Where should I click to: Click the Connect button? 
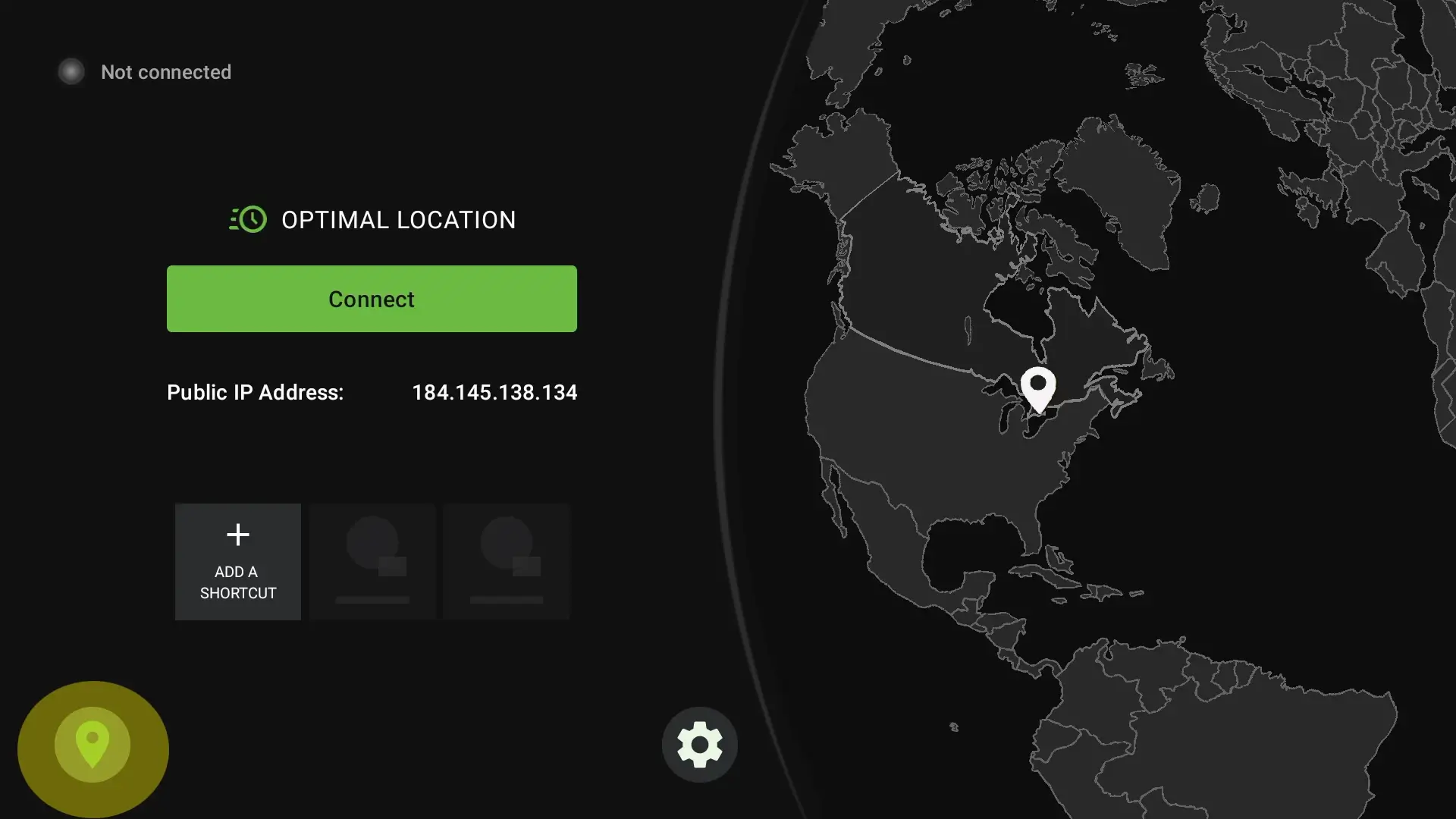click(372, 298)
